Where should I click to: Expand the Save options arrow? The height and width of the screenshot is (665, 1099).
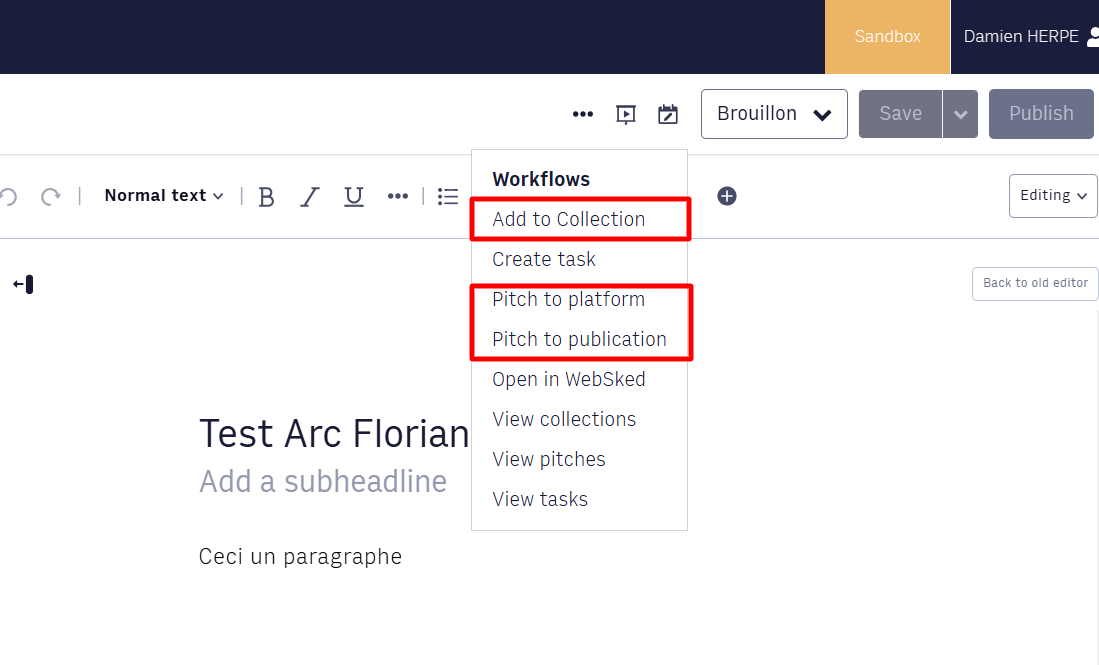(960, 114)
